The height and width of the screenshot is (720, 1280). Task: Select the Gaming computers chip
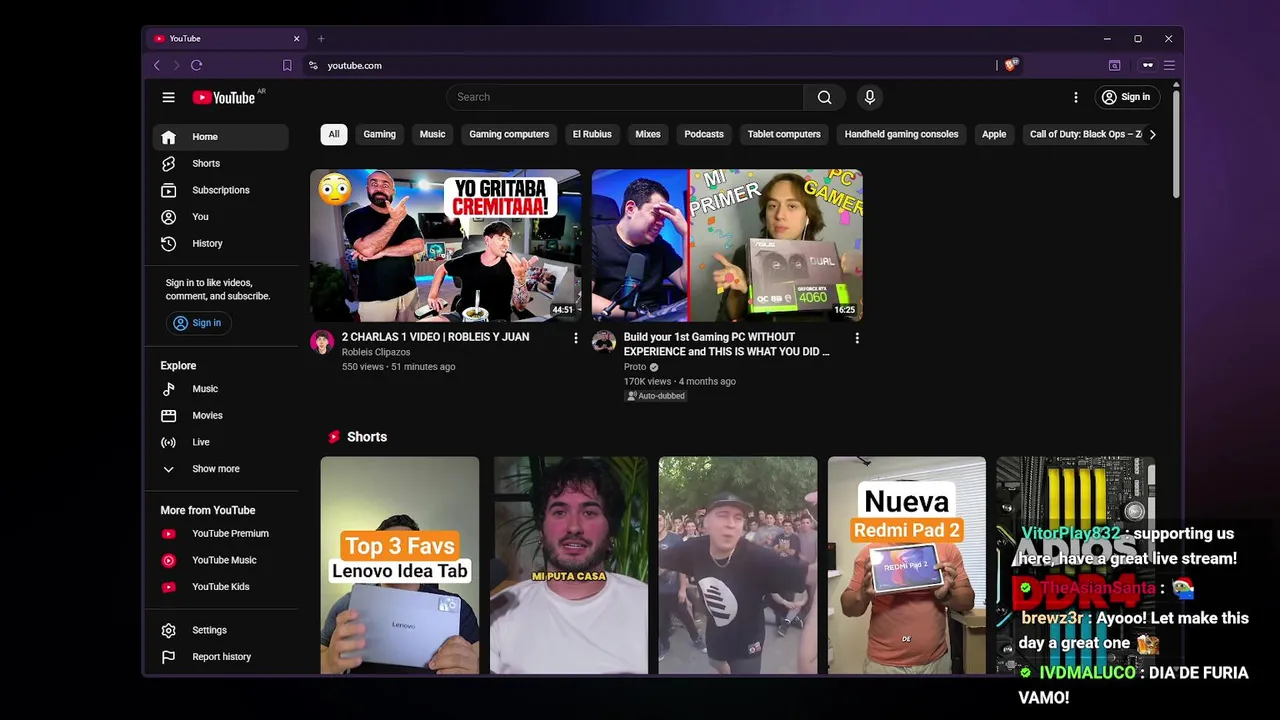(x=509, y=134)
